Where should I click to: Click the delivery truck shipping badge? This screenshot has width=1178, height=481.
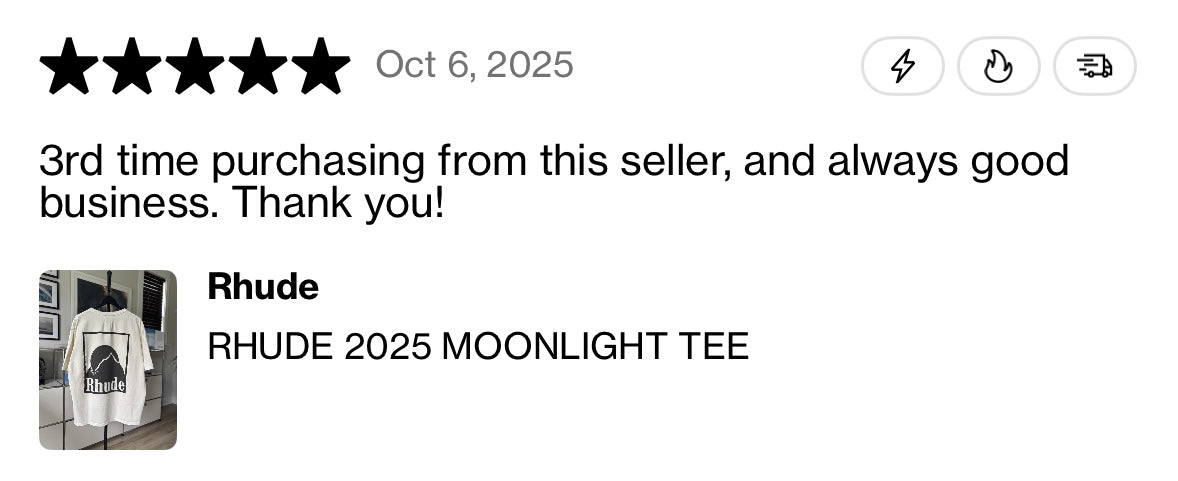1094,66
